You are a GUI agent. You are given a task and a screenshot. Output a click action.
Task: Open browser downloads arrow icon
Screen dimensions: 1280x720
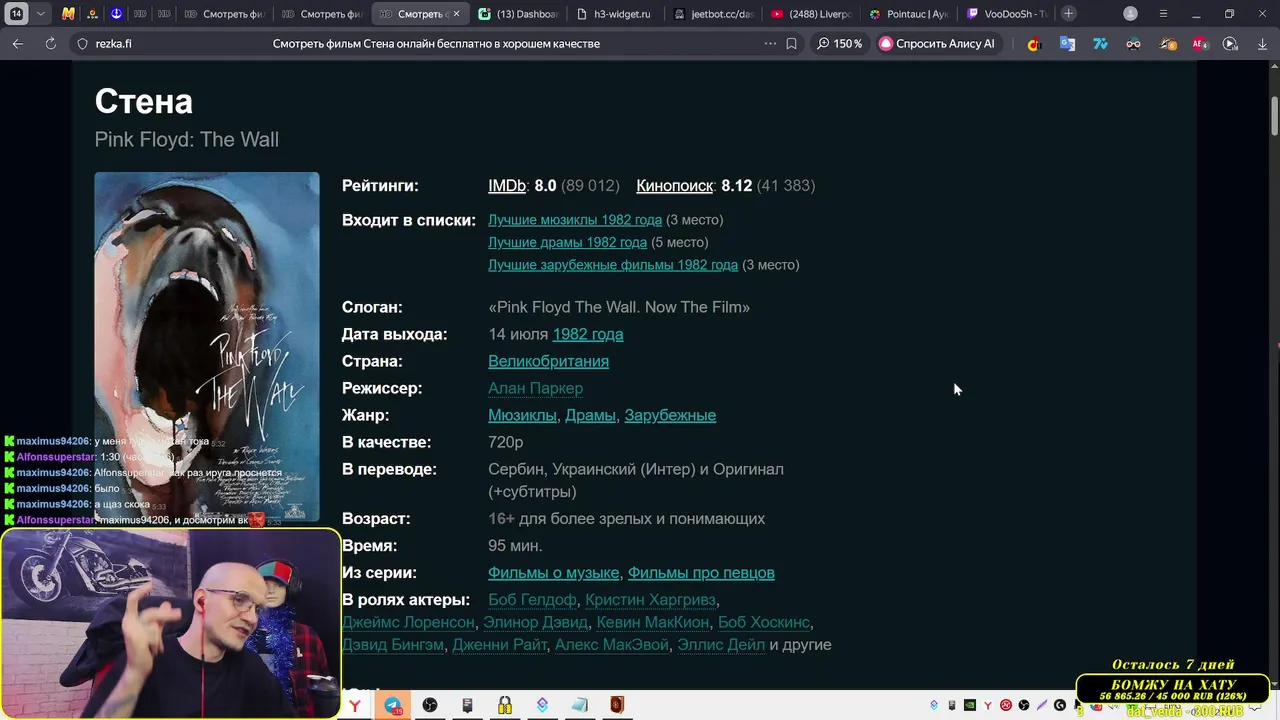coord(1262,44)
